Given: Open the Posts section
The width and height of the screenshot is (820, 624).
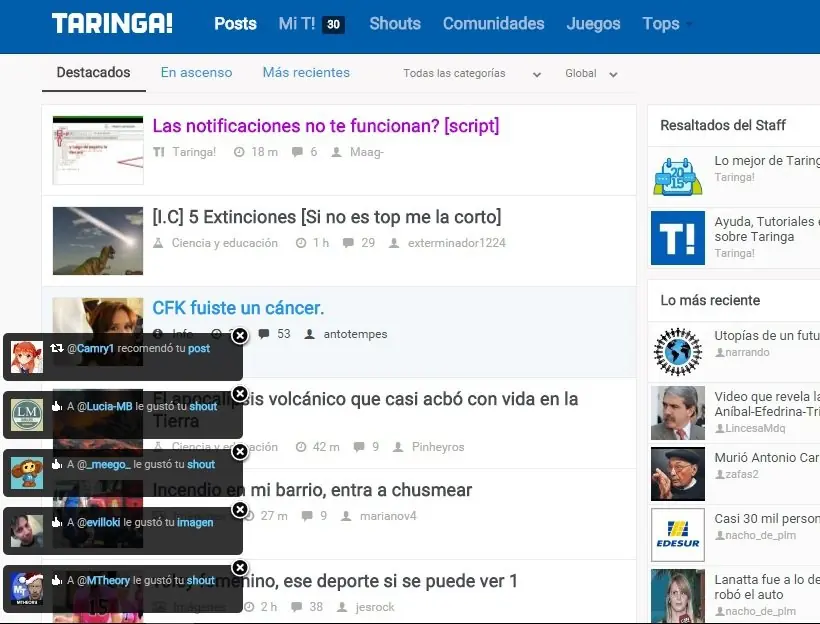Looking at the screenshot, I should coord(235,24).
